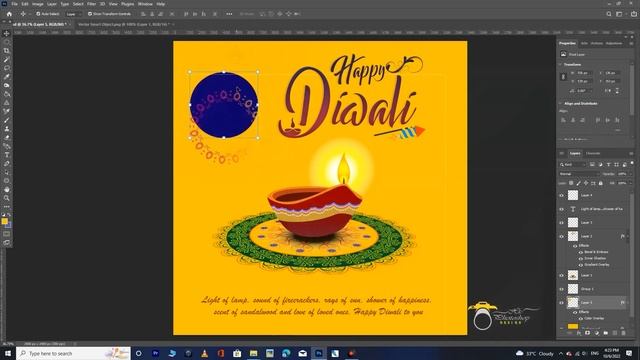Collapse the Transform section in Properties

(560, 64)
